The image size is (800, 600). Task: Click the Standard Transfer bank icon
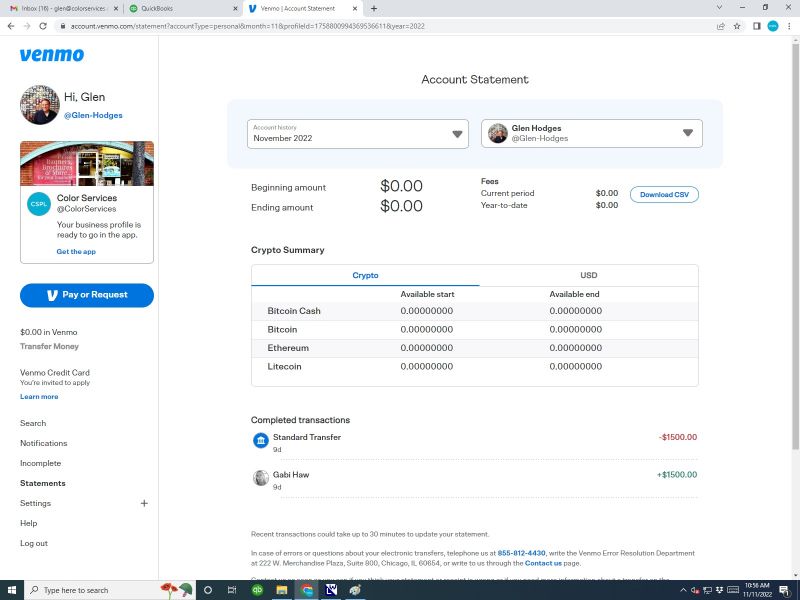click(x=261, y=441)
